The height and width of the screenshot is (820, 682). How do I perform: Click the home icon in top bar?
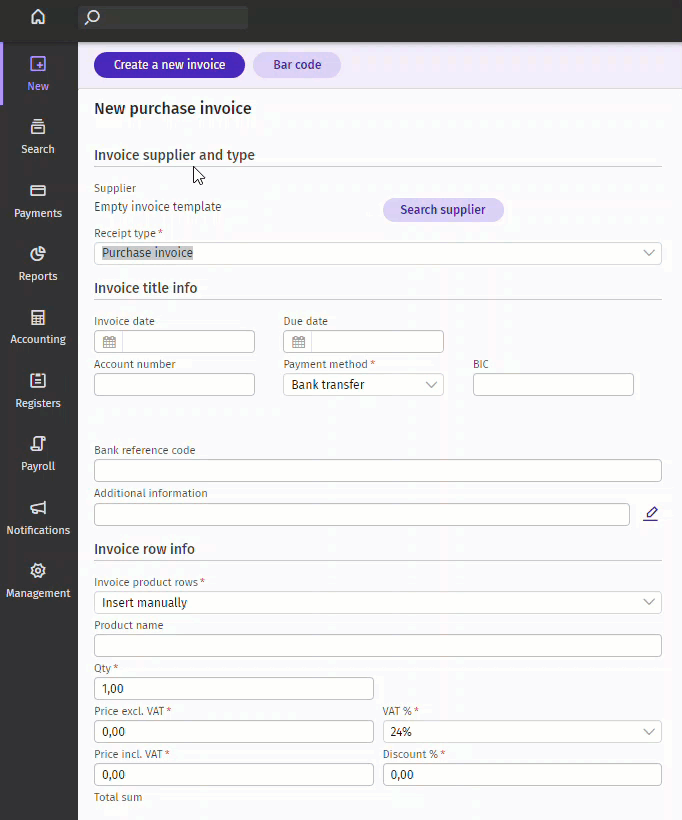click(38, 17)
